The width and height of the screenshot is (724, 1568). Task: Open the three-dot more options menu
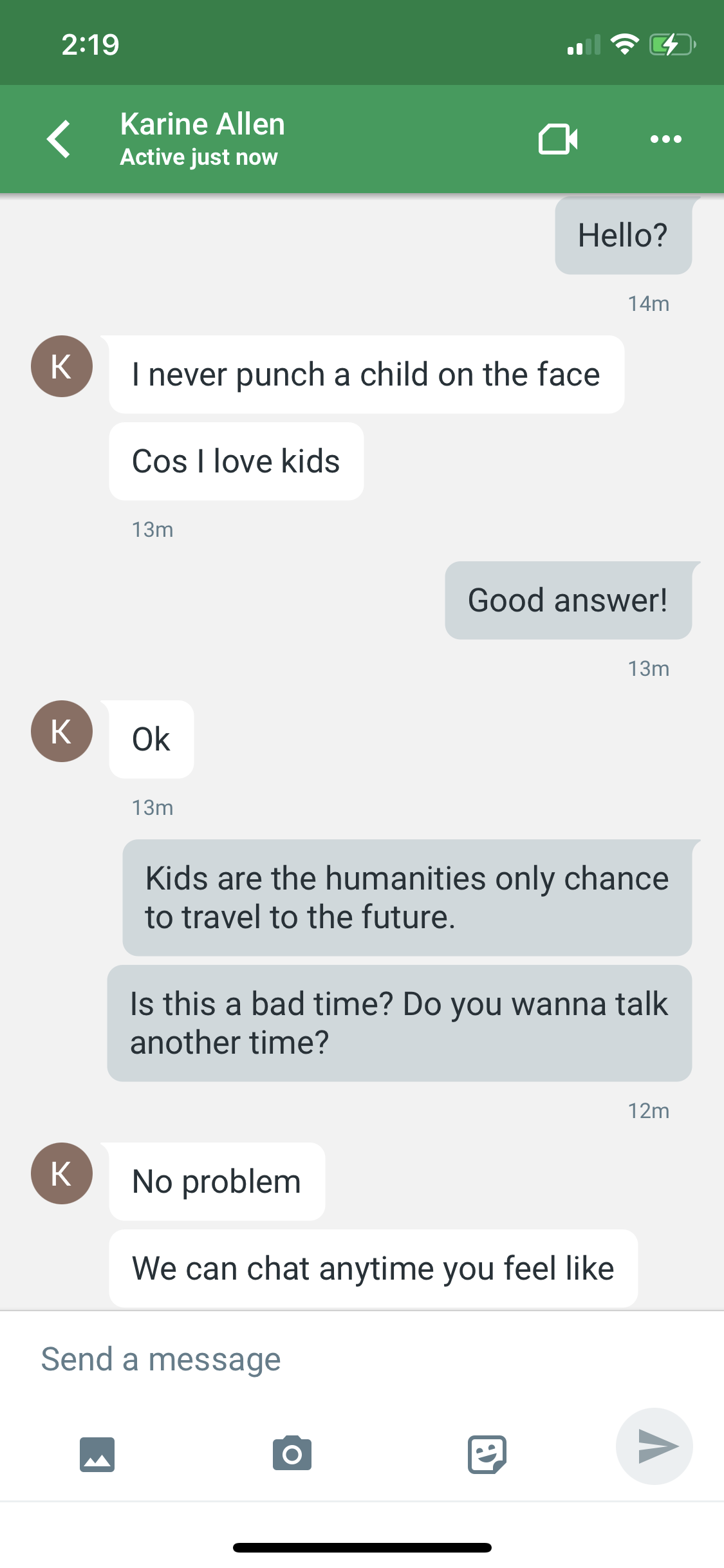(x=666, y=139)
